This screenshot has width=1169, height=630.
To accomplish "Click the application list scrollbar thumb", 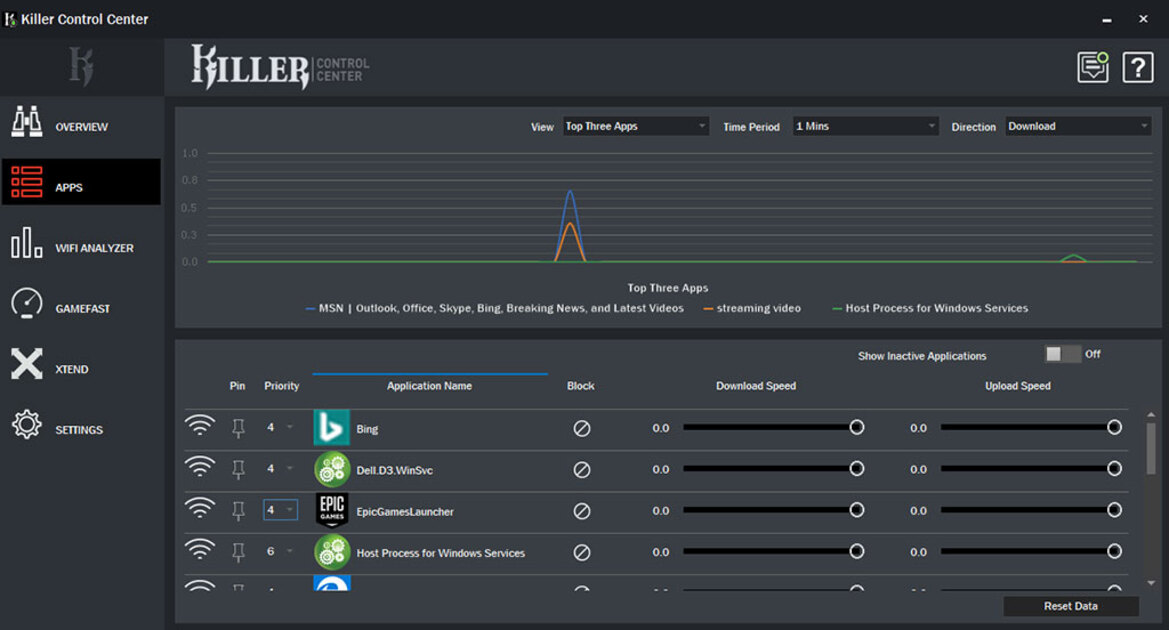I will (x=1151, y=448).
